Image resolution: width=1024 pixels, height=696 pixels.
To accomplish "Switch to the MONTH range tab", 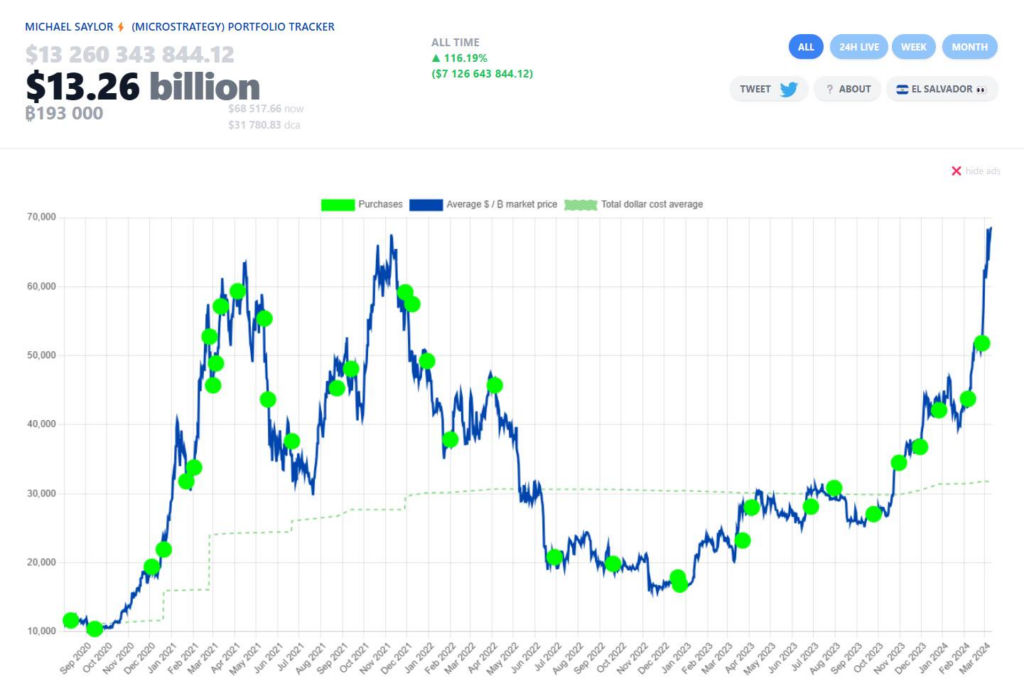I will pyautogui.click(x=969, y=47).
